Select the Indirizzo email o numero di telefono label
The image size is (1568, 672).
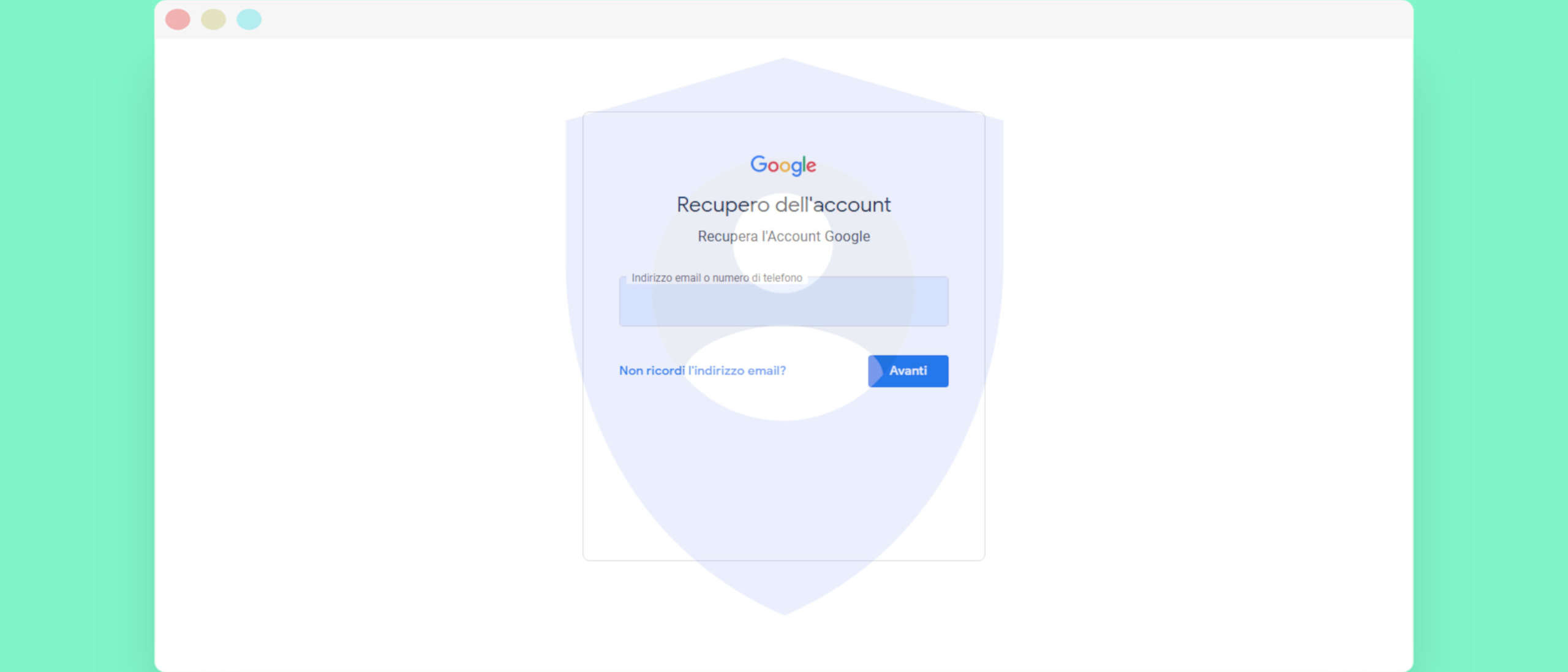[717, 277]
